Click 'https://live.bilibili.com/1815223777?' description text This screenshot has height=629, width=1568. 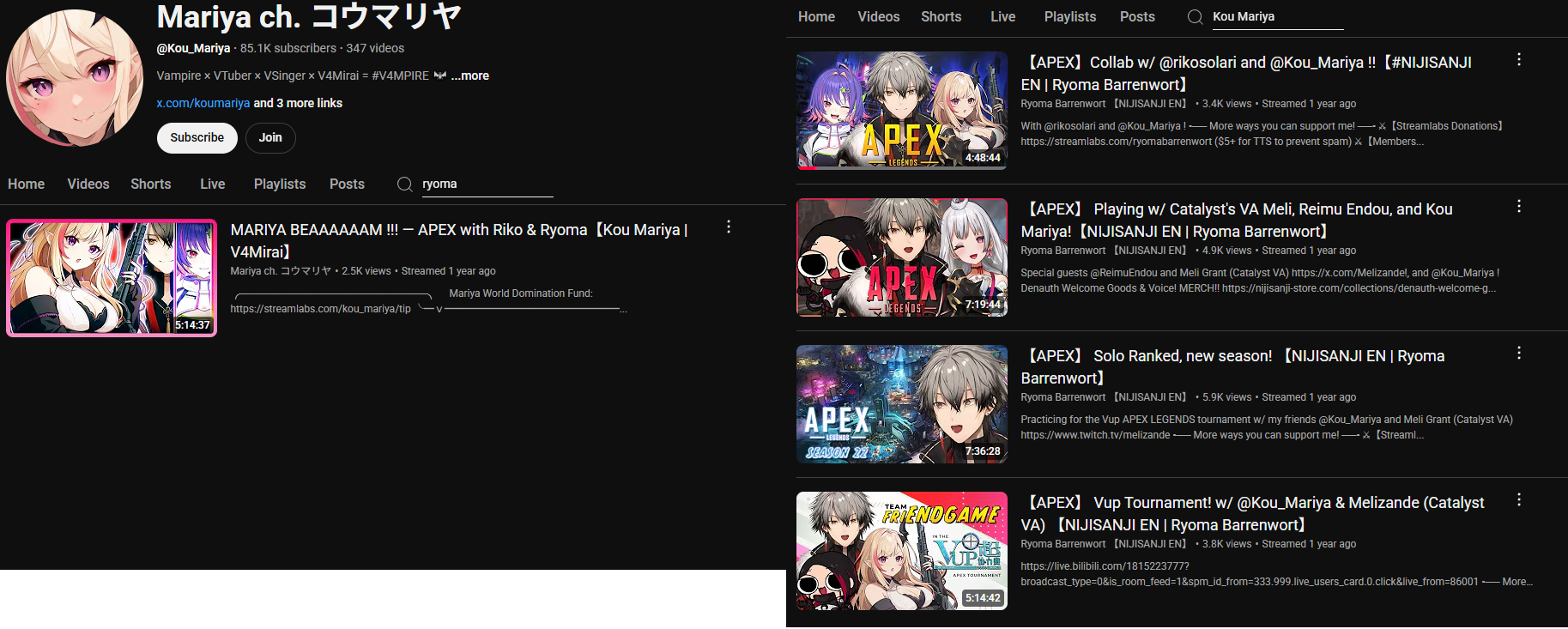pos(1105,566)
